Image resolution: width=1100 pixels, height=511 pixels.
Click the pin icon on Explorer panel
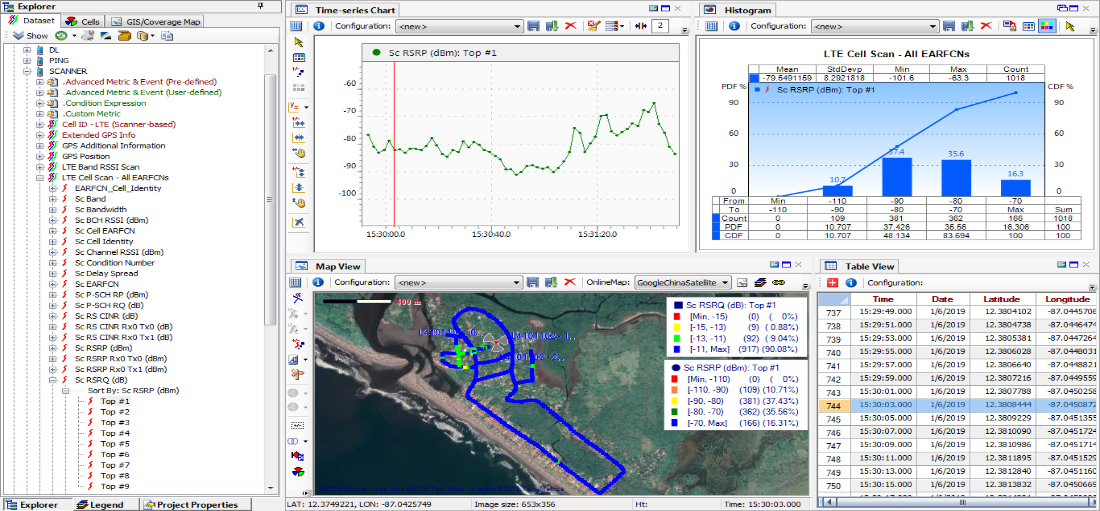point(262,6)
